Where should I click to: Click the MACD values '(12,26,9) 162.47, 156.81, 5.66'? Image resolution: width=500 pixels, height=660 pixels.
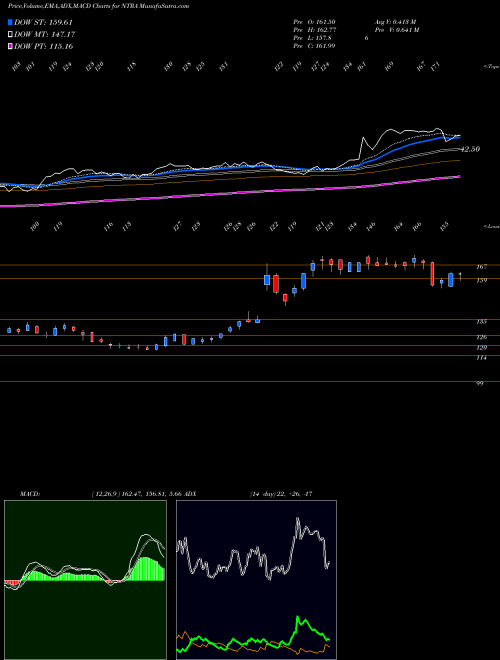click(136, 494)
